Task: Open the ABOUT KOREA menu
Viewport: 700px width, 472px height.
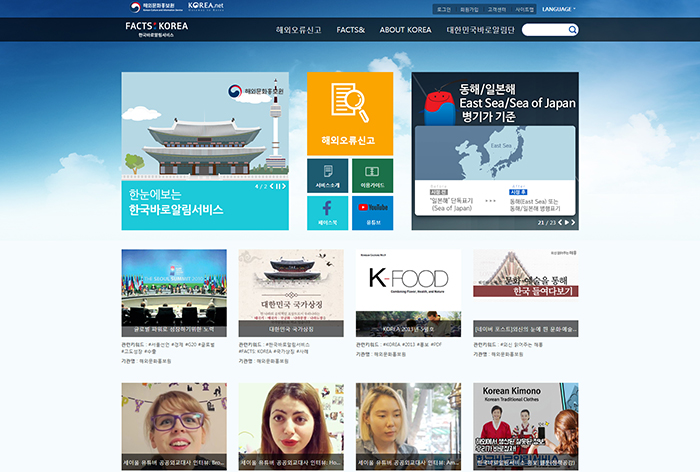Action: (405, 30)
